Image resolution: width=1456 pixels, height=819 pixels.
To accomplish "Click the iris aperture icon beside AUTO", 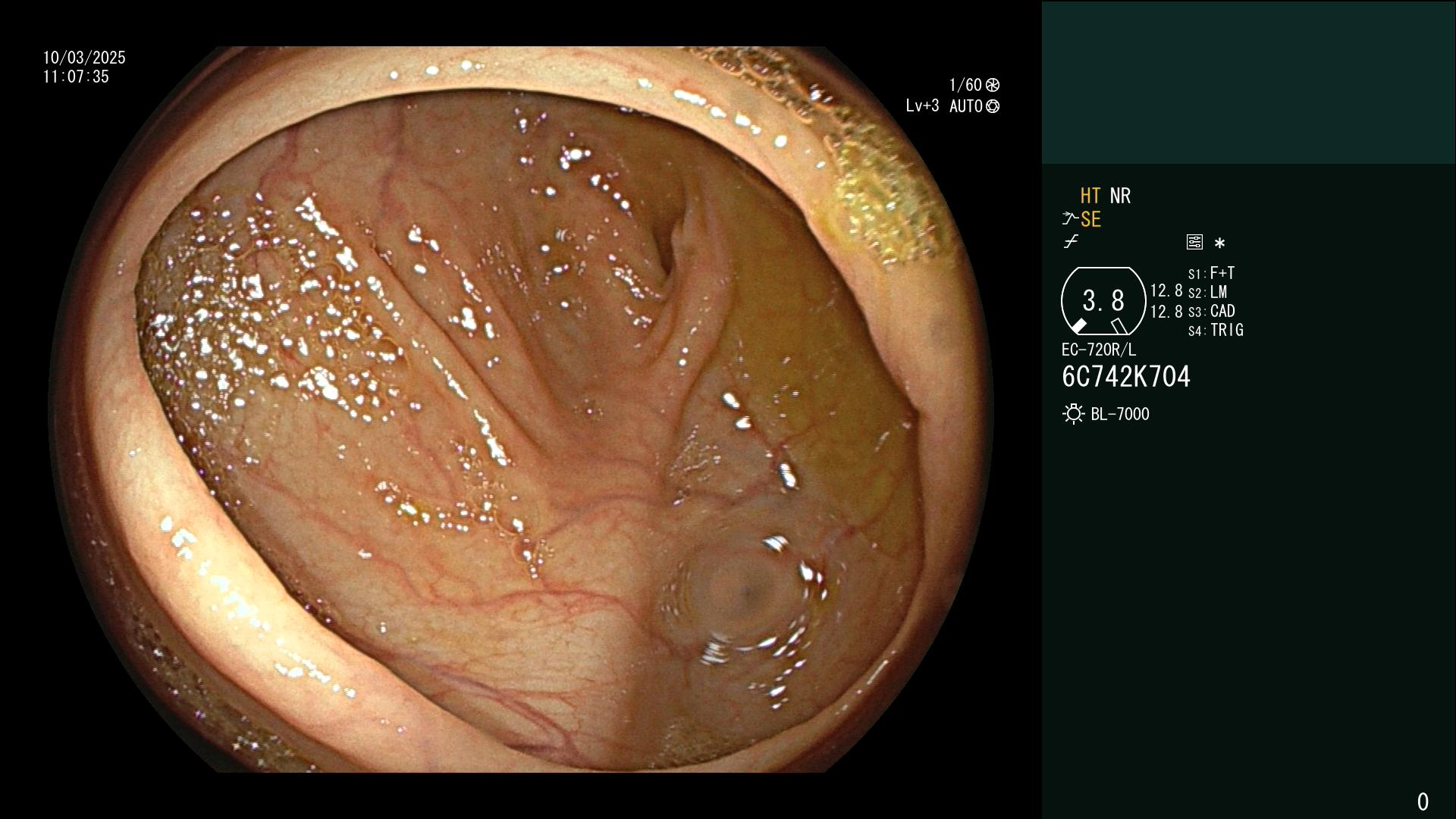I will [x=993, y=106].
